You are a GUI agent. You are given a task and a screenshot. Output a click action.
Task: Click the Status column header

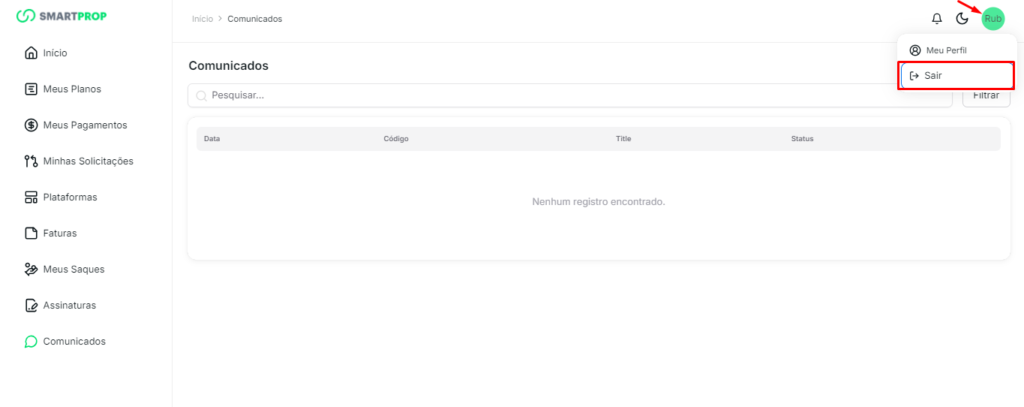click(802, 138)
